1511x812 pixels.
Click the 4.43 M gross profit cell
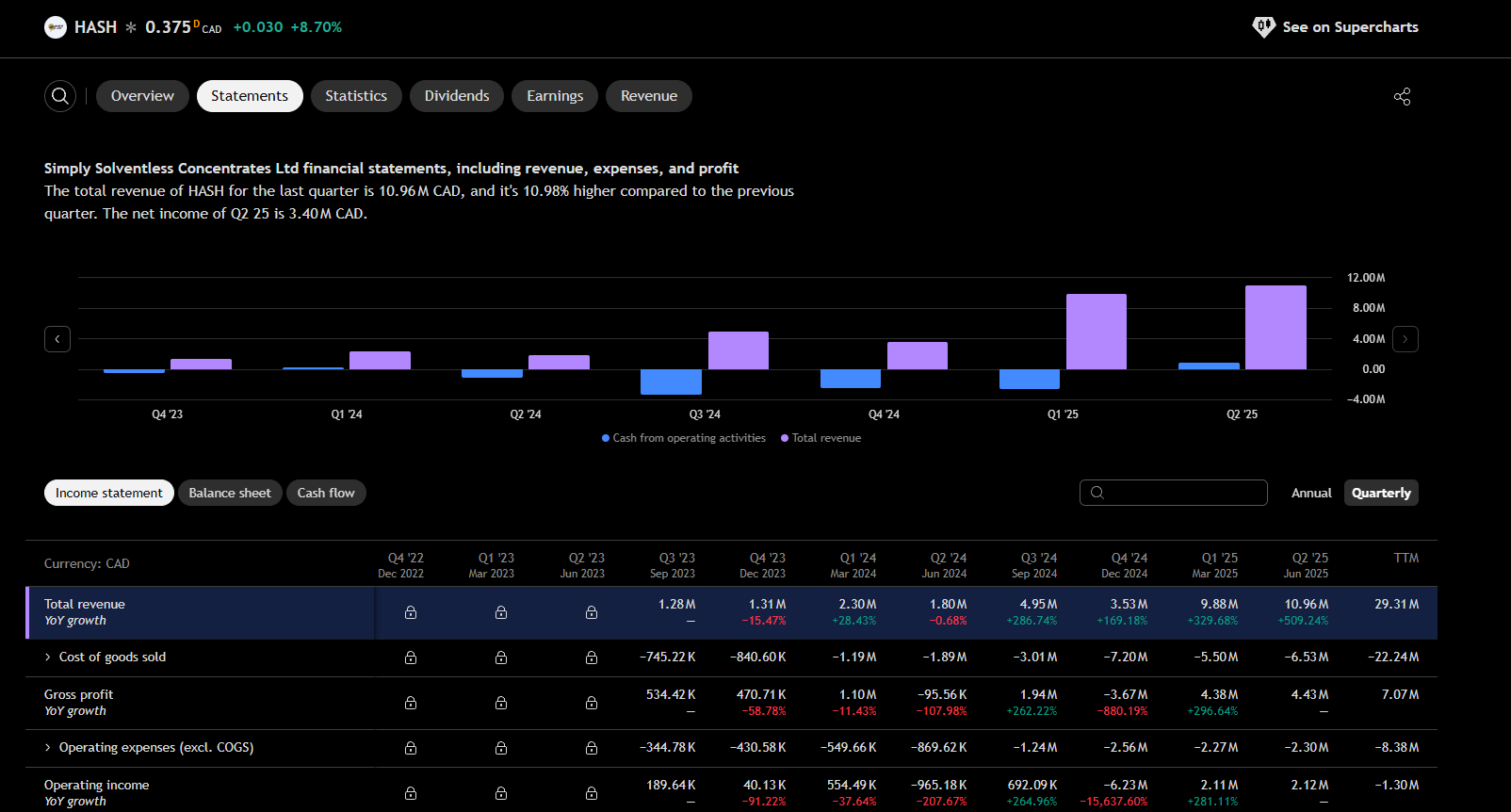(x=1309, y=694)
